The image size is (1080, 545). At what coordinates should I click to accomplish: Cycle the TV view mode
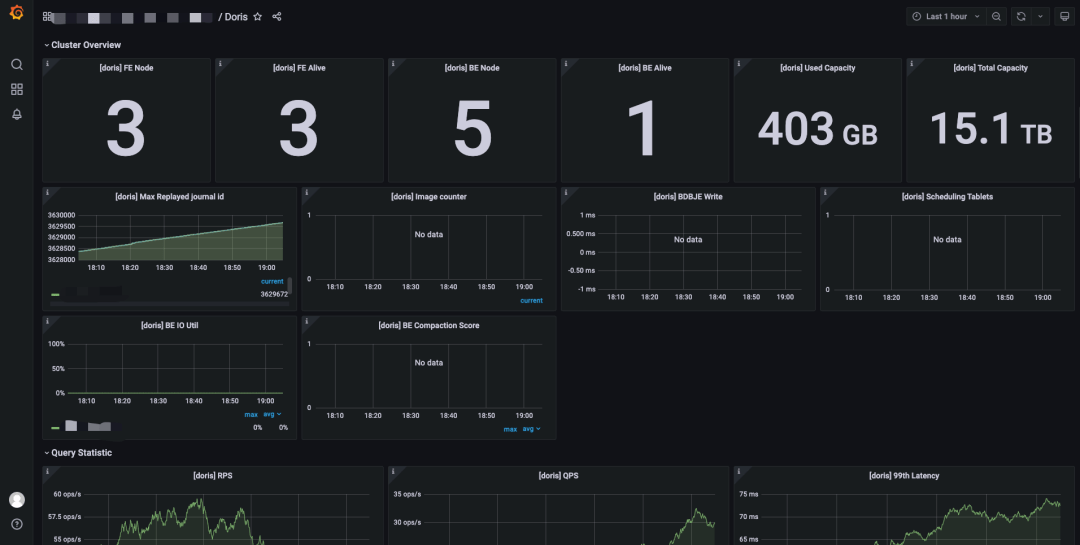pos(1065,17)
